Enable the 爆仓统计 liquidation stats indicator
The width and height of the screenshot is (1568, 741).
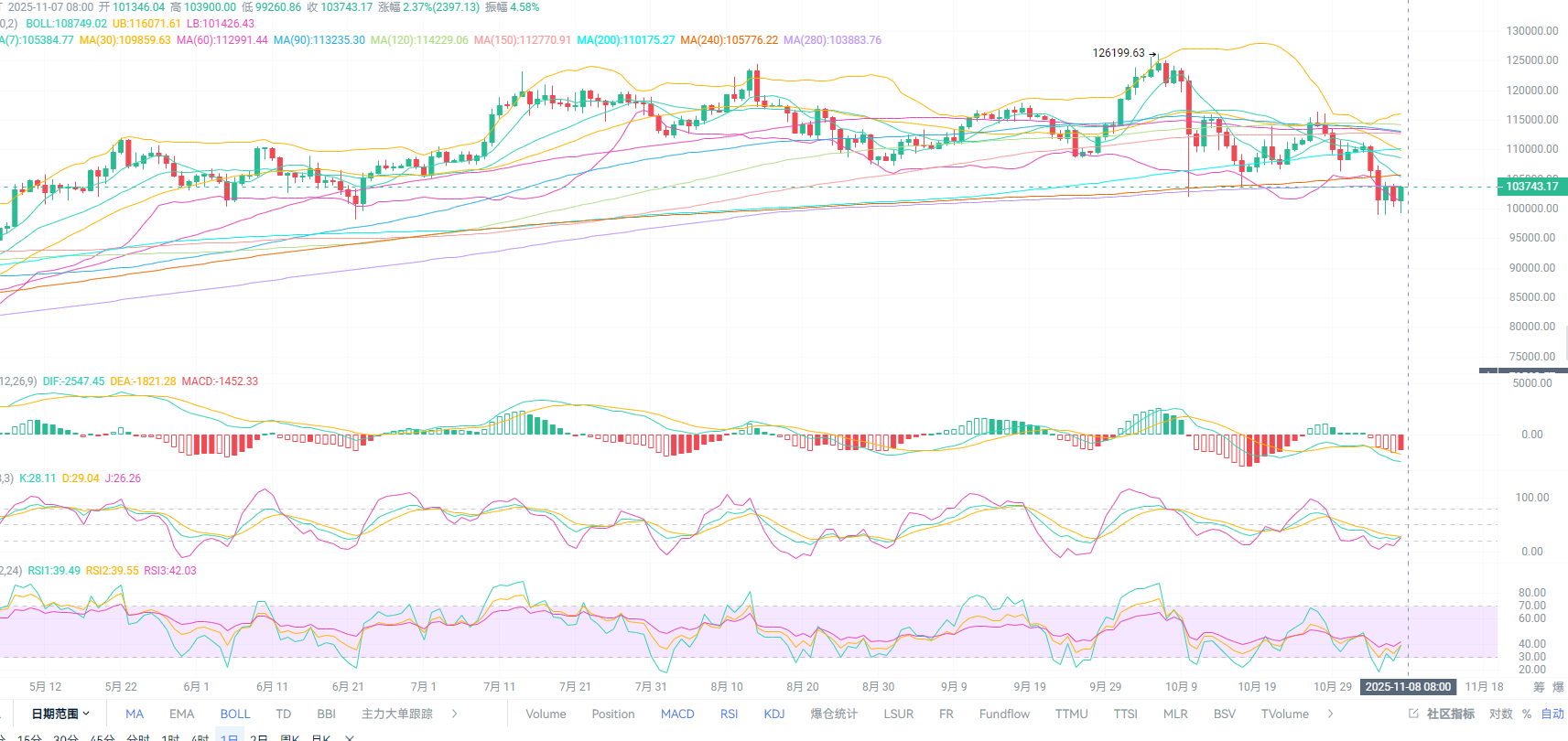point(834,714)
